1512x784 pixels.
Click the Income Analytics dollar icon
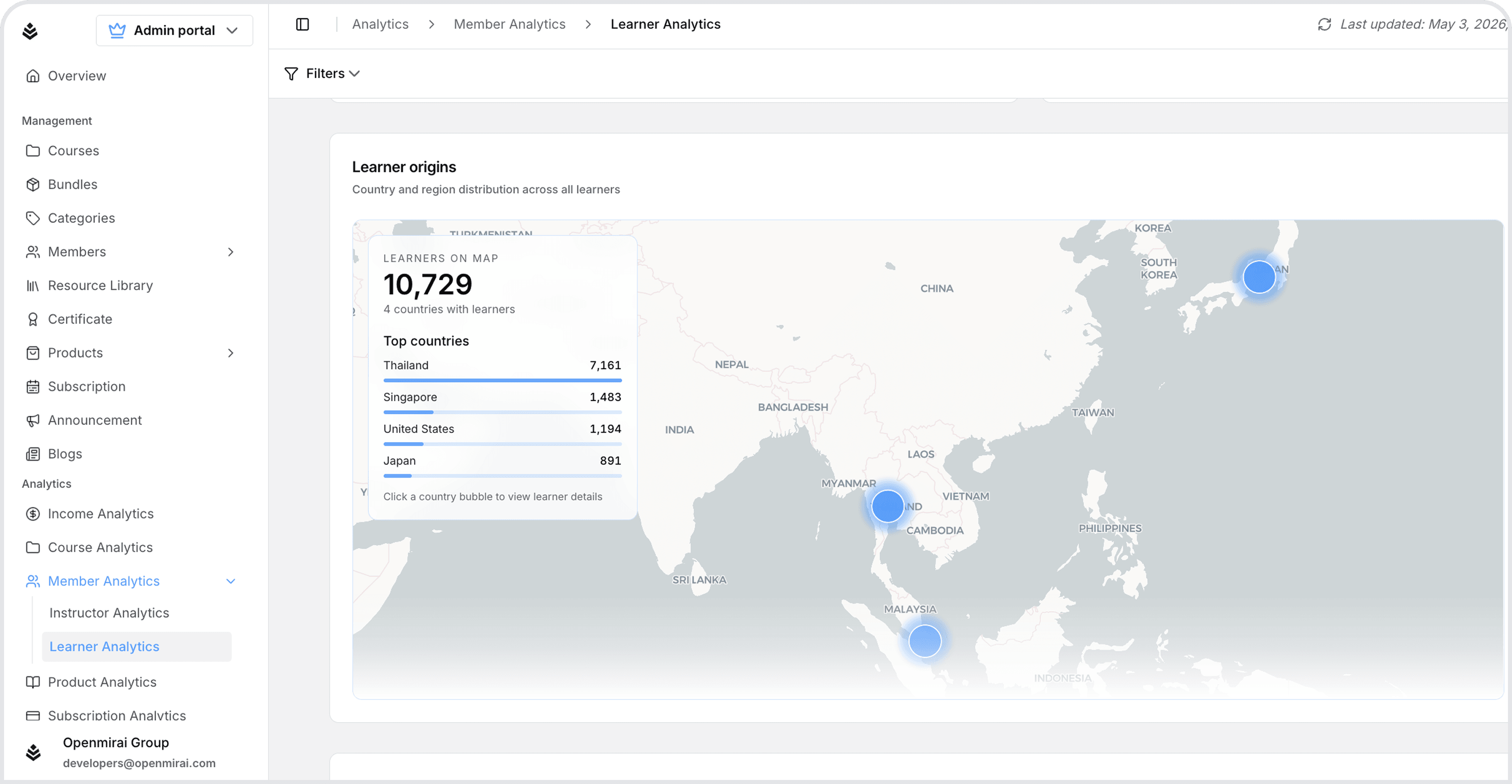(33, 514)
